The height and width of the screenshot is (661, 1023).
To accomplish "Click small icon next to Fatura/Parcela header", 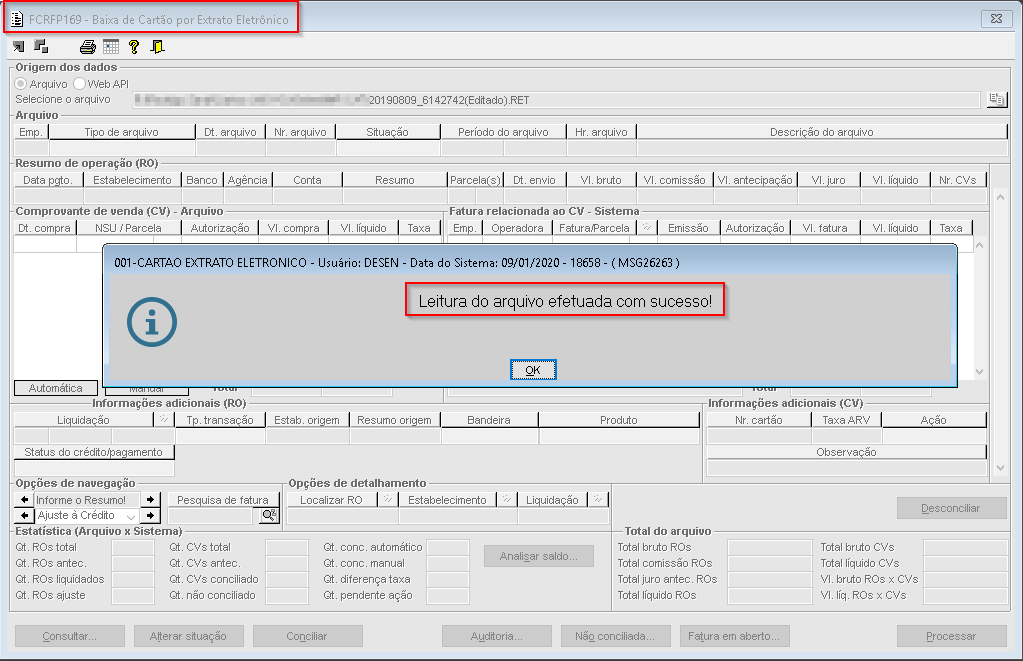I will tap(647, 227).
